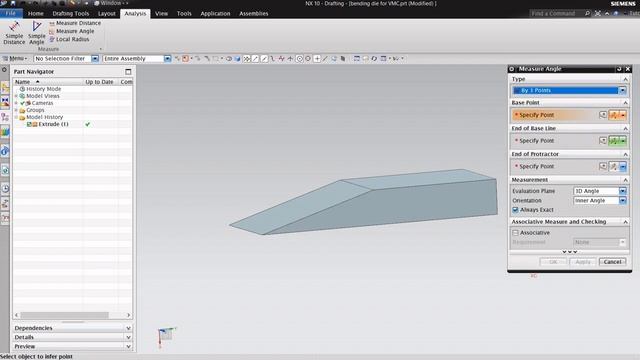Click End of Protractor inferred point icon

click(613, 167)
